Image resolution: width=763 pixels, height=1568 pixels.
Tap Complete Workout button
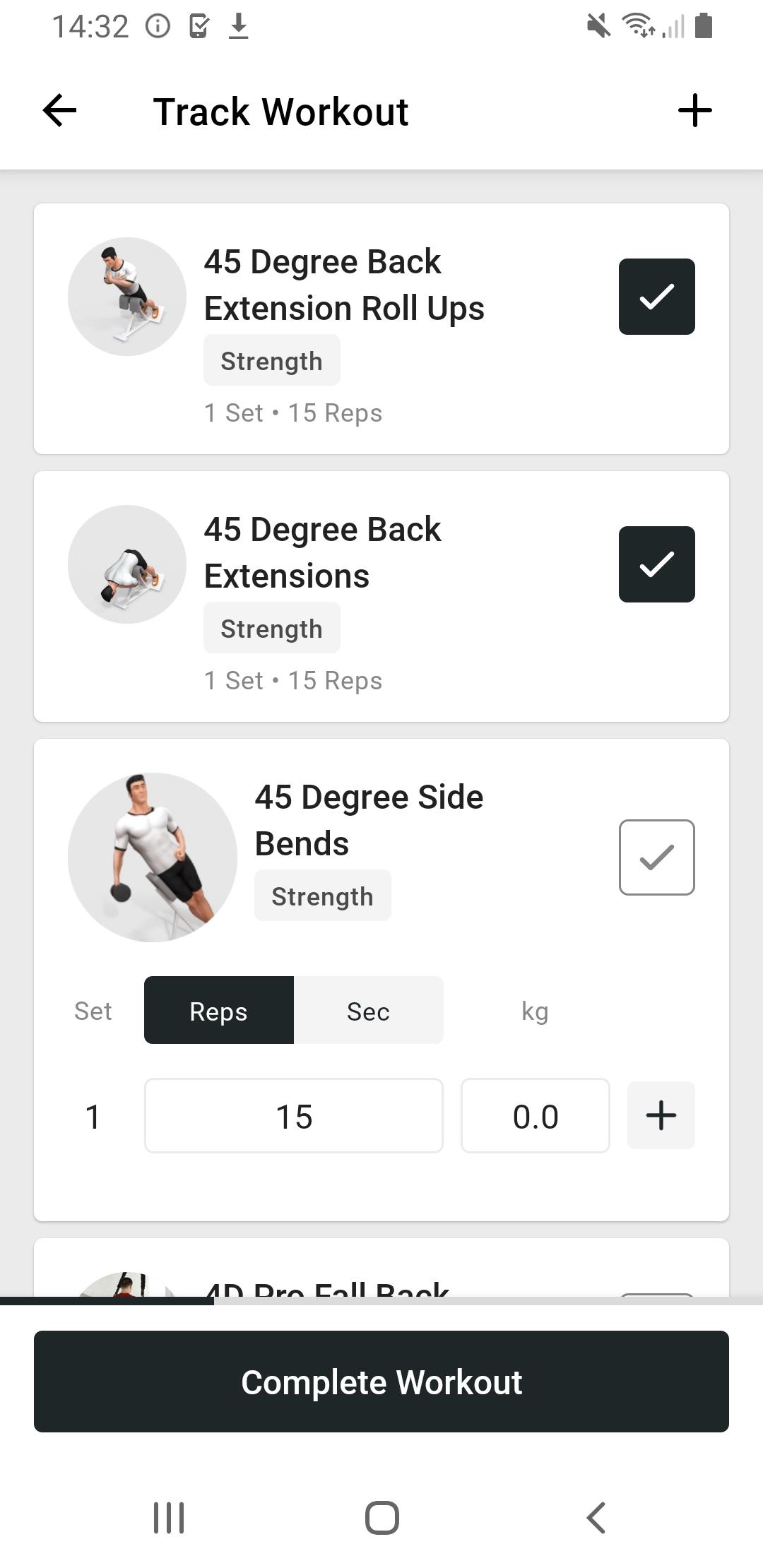pos(381,1382)
